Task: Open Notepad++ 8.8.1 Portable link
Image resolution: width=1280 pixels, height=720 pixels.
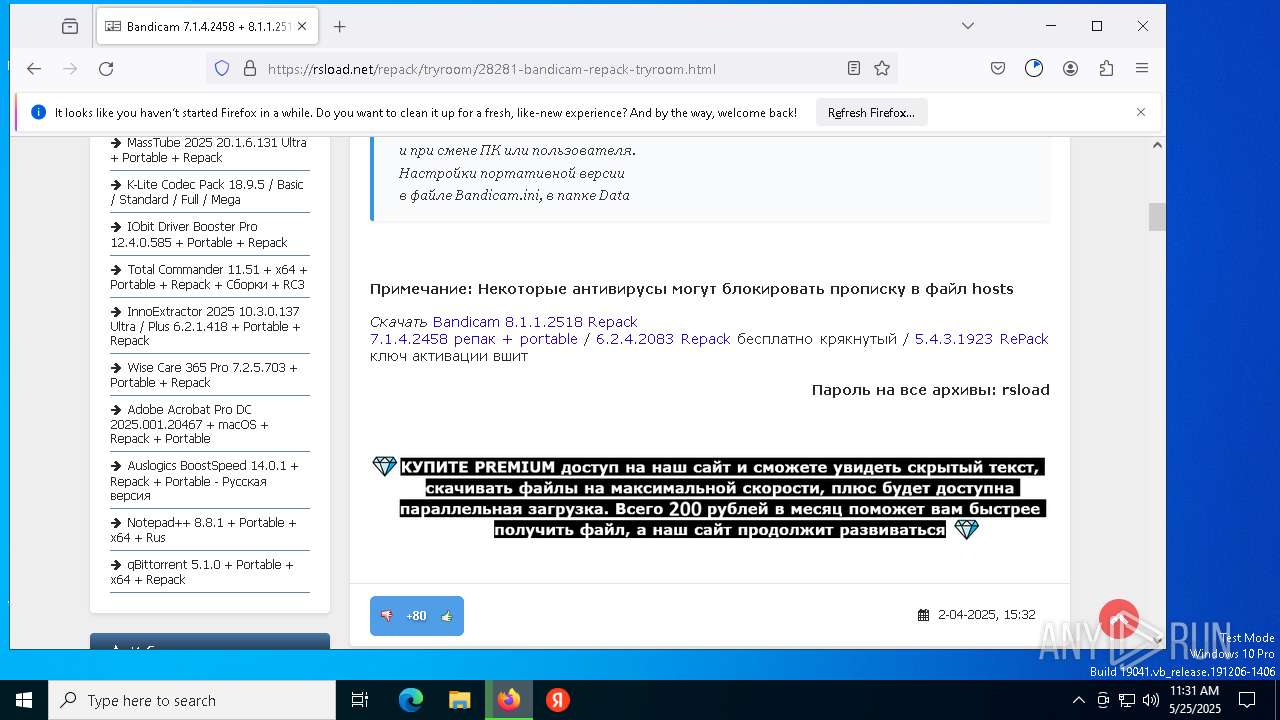Action: [203, 530]
